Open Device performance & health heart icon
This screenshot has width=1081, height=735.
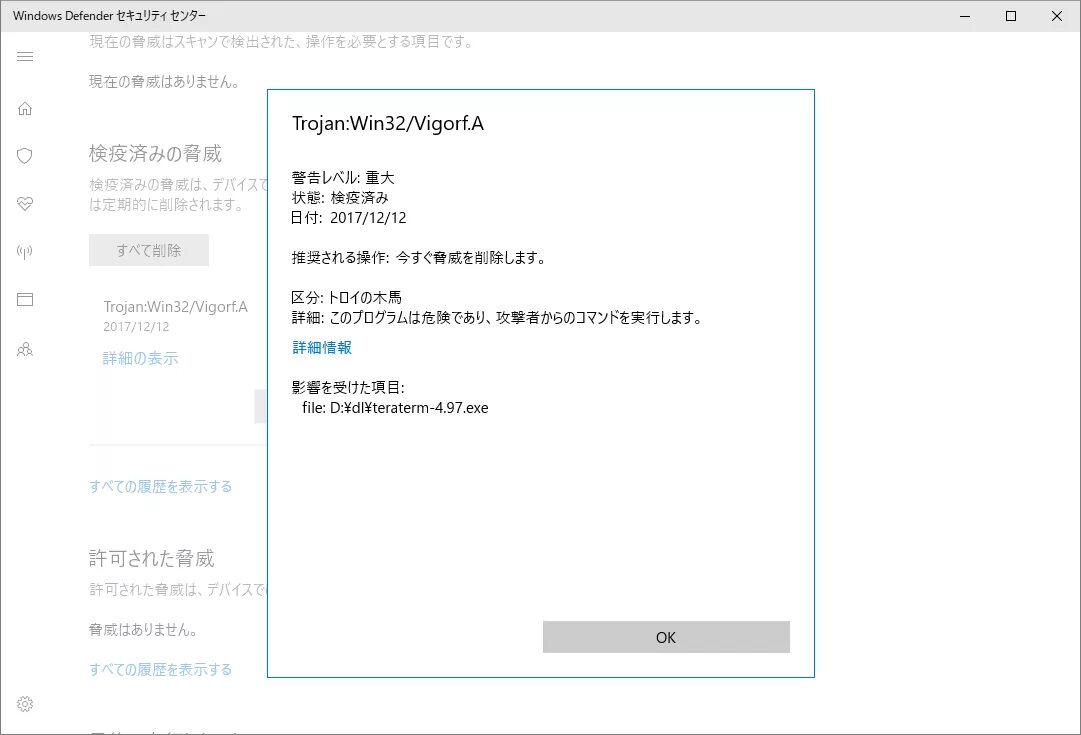coord(25,204)
